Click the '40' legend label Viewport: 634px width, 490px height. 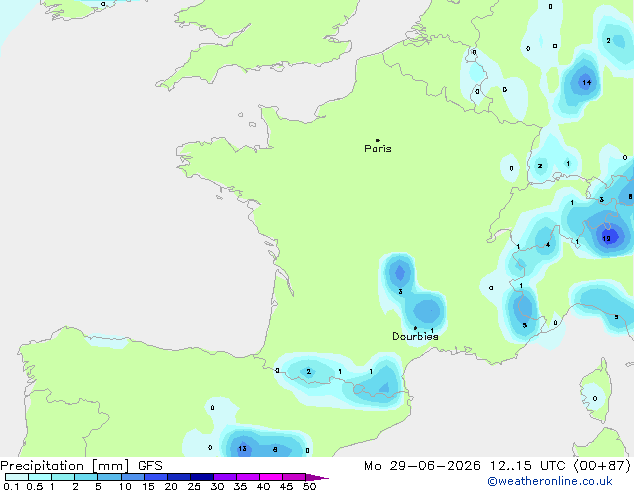click(x=263, y=486)
